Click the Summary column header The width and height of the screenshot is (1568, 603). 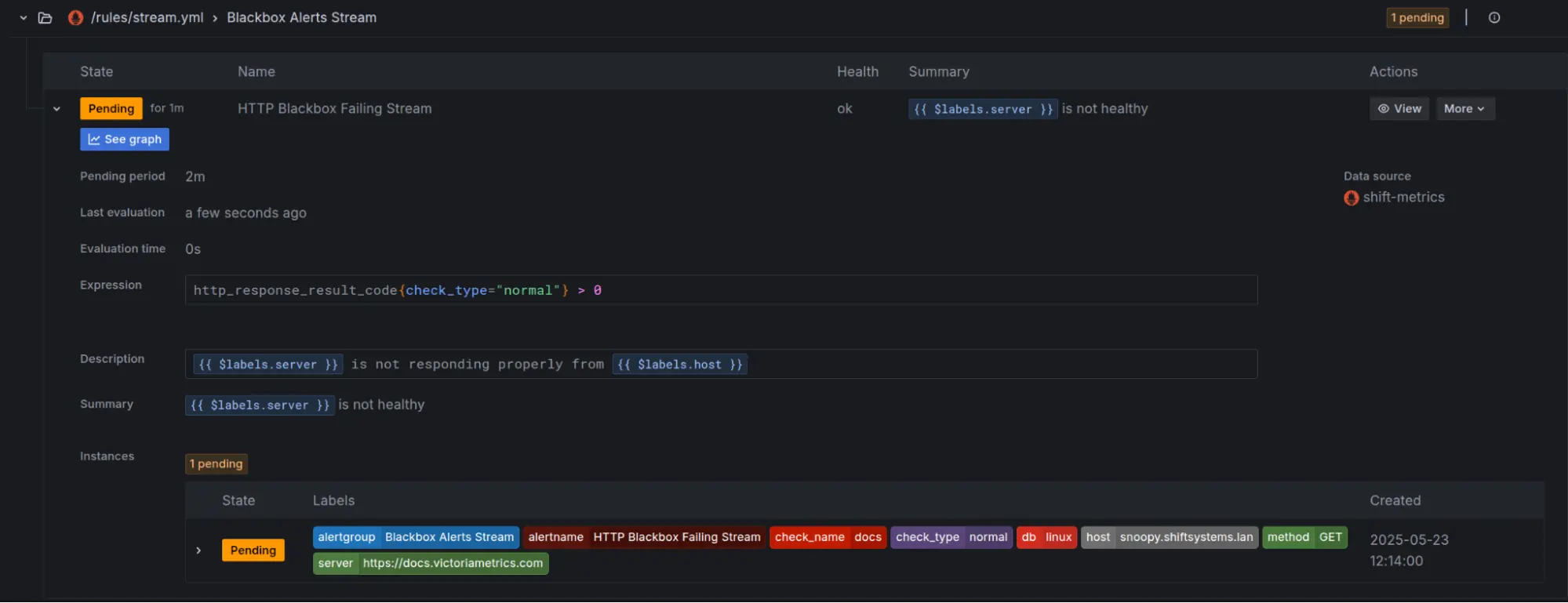coord(939,71)
